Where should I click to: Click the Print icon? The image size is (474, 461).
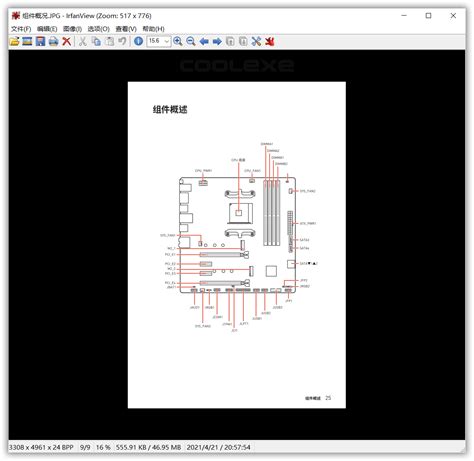tap(53, 41)
